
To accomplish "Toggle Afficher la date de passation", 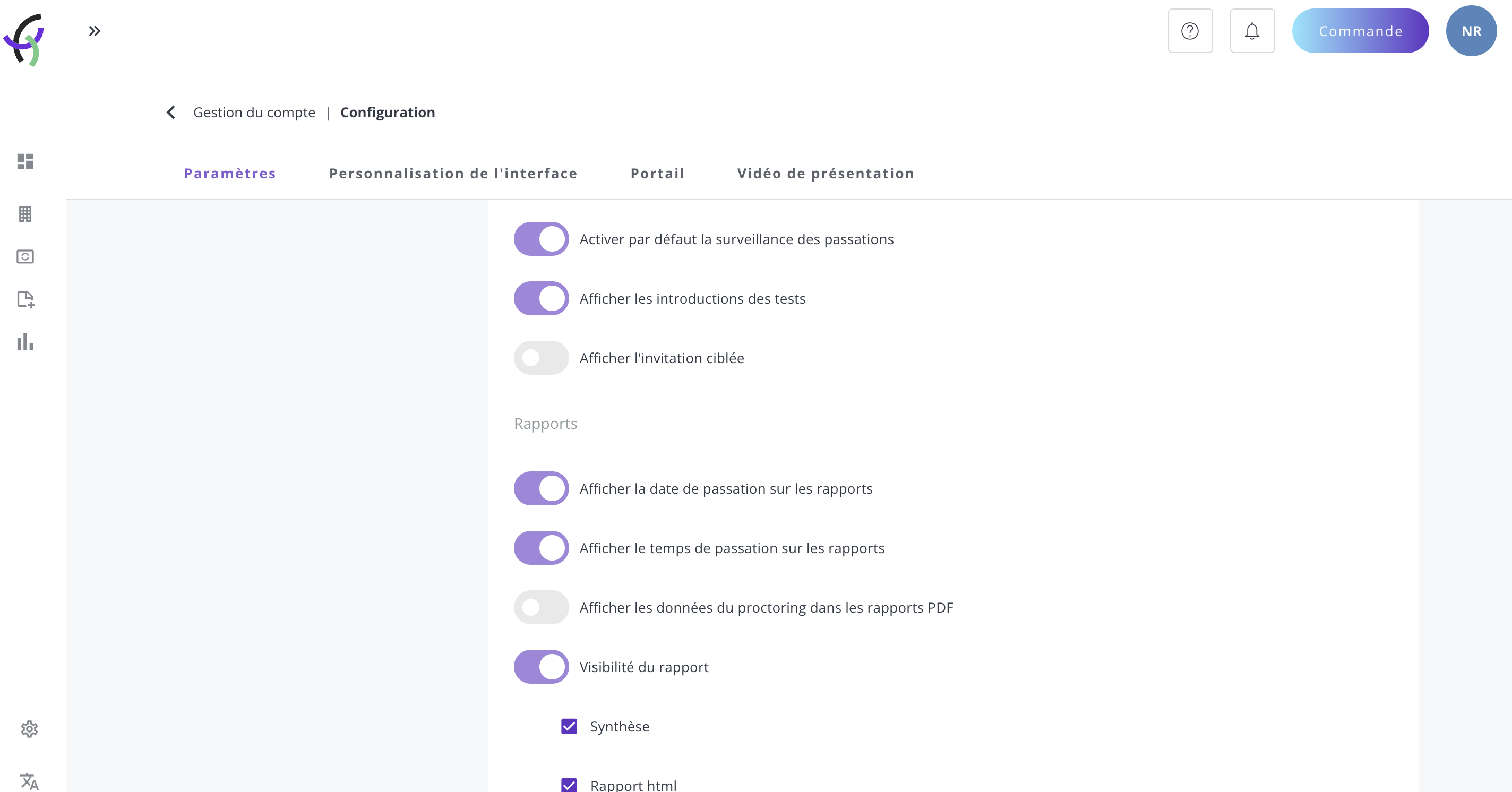I will click(x=541, y=489).
